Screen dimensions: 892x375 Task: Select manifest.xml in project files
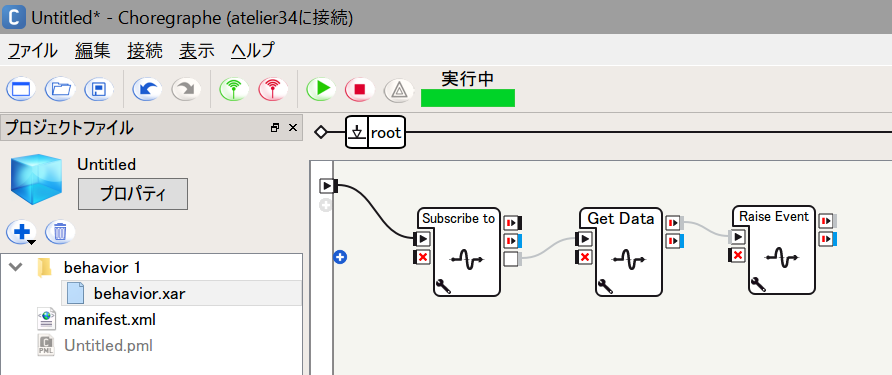(x=110, y=319)
